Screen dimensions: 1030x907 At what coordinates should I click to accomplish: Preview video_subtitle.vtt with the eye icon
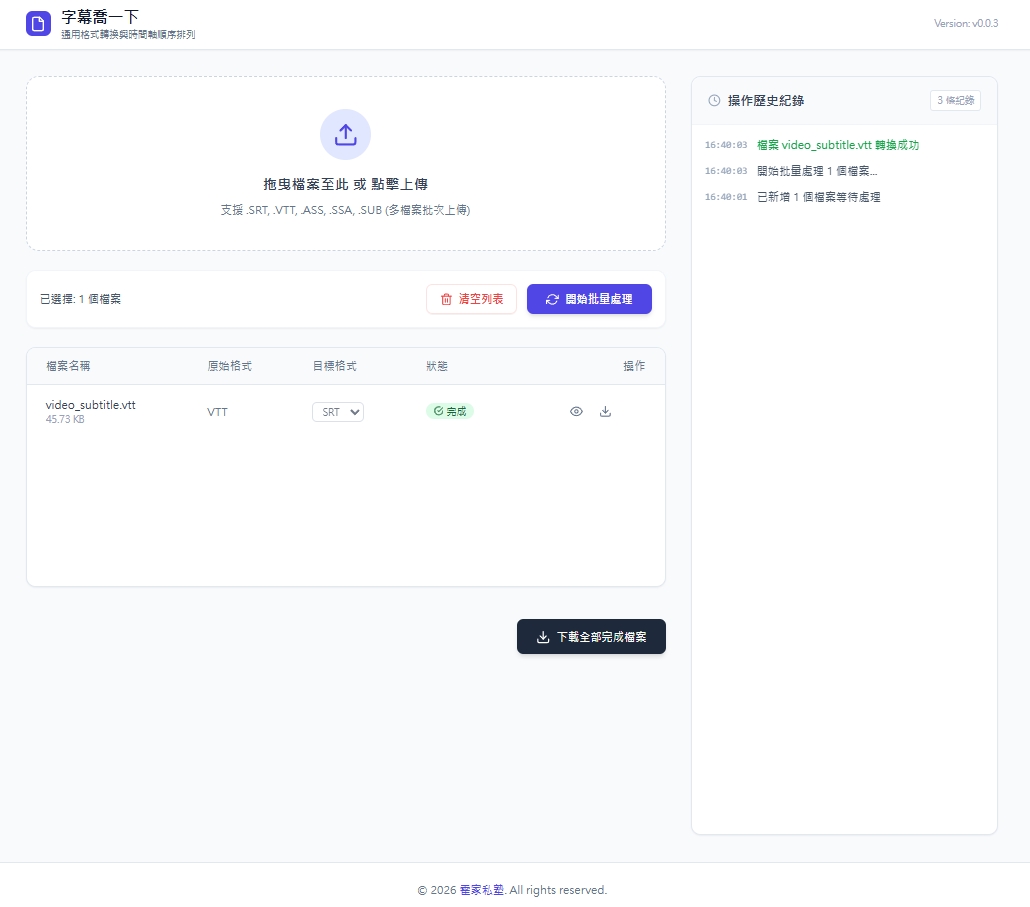pyautogui.click(x=576, y=411)
